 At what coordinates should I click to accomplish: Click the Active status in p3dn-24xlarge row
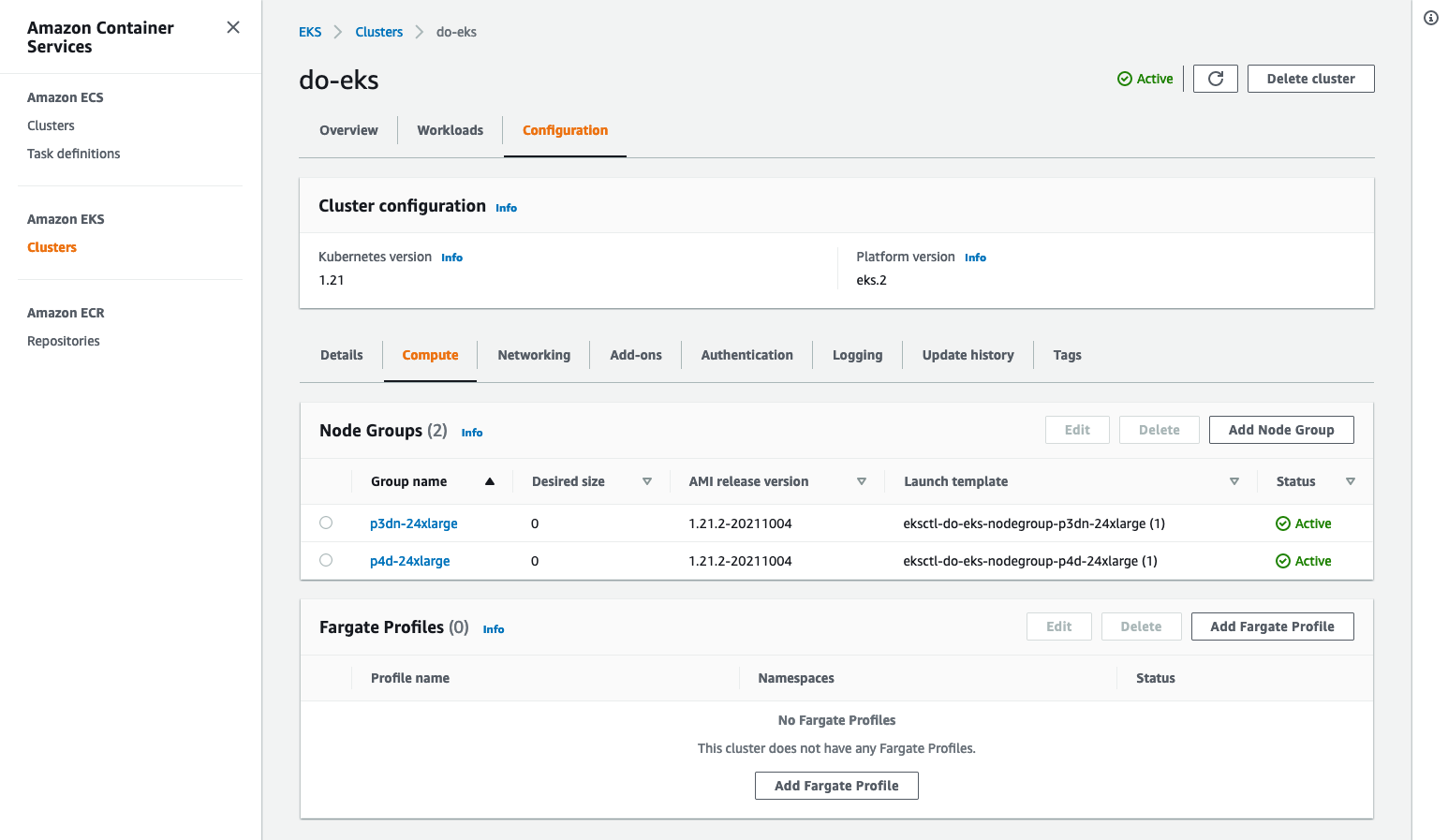[x=1304, y=523]
